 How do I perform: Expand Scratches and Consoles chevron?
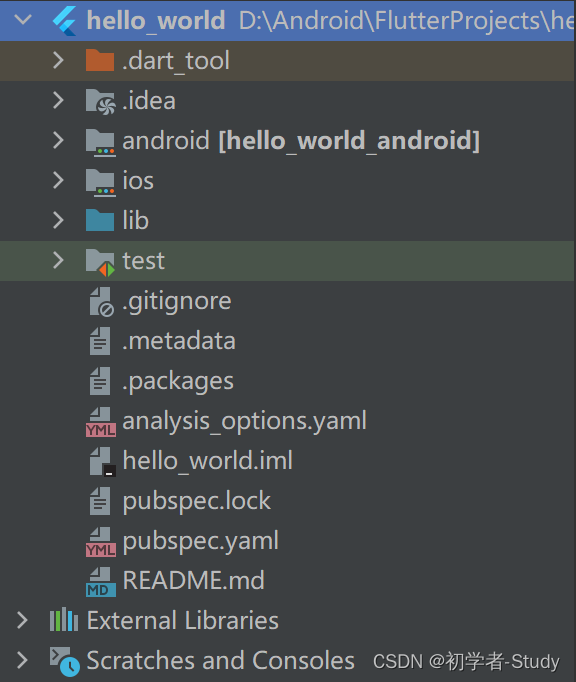(x=22, y=660)
